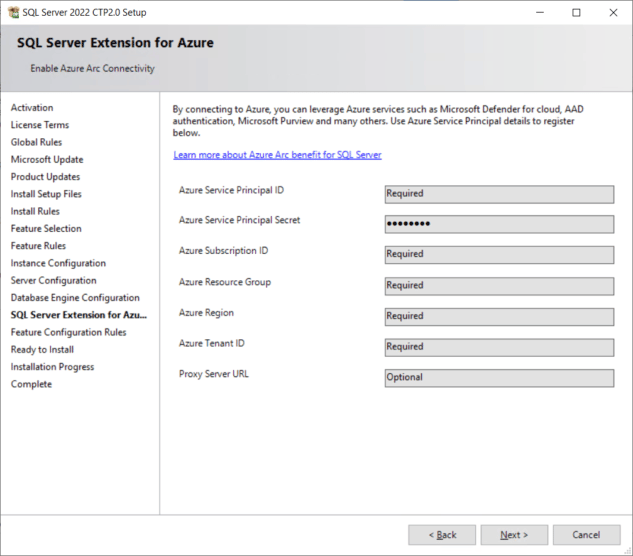
Task: Select the License Terms step
Action: coord(40,125)
